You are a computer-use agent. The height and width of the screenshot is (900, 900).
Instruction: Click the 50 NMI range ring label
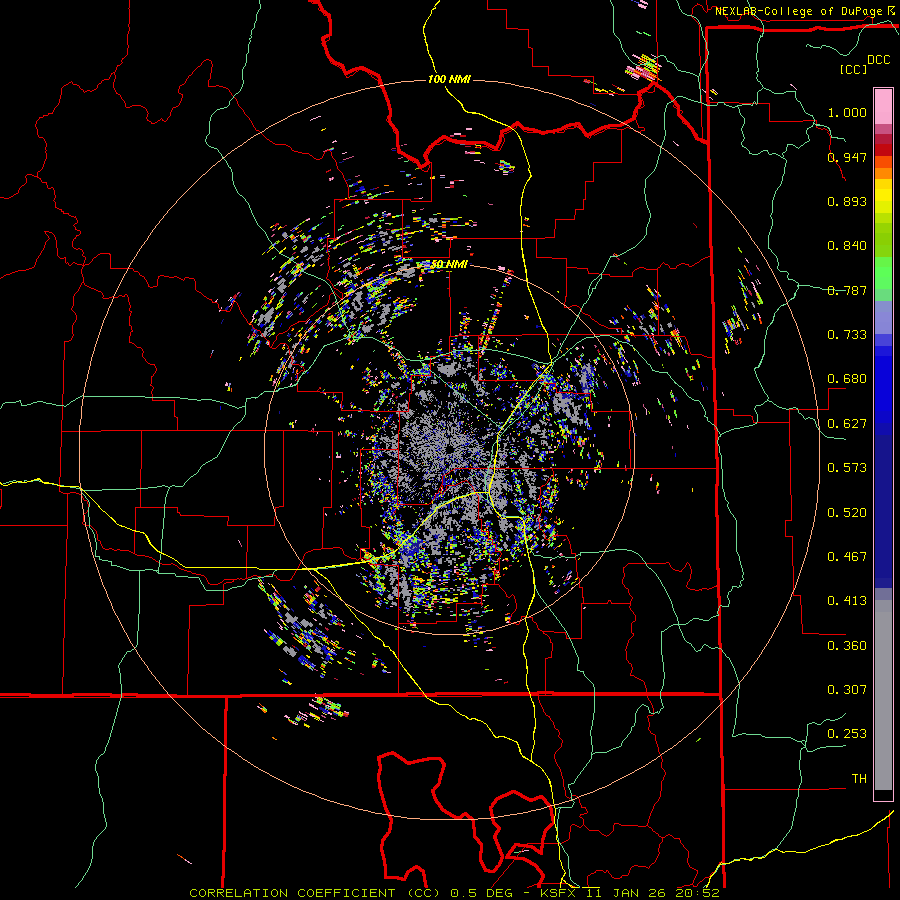tap(449, 265)
